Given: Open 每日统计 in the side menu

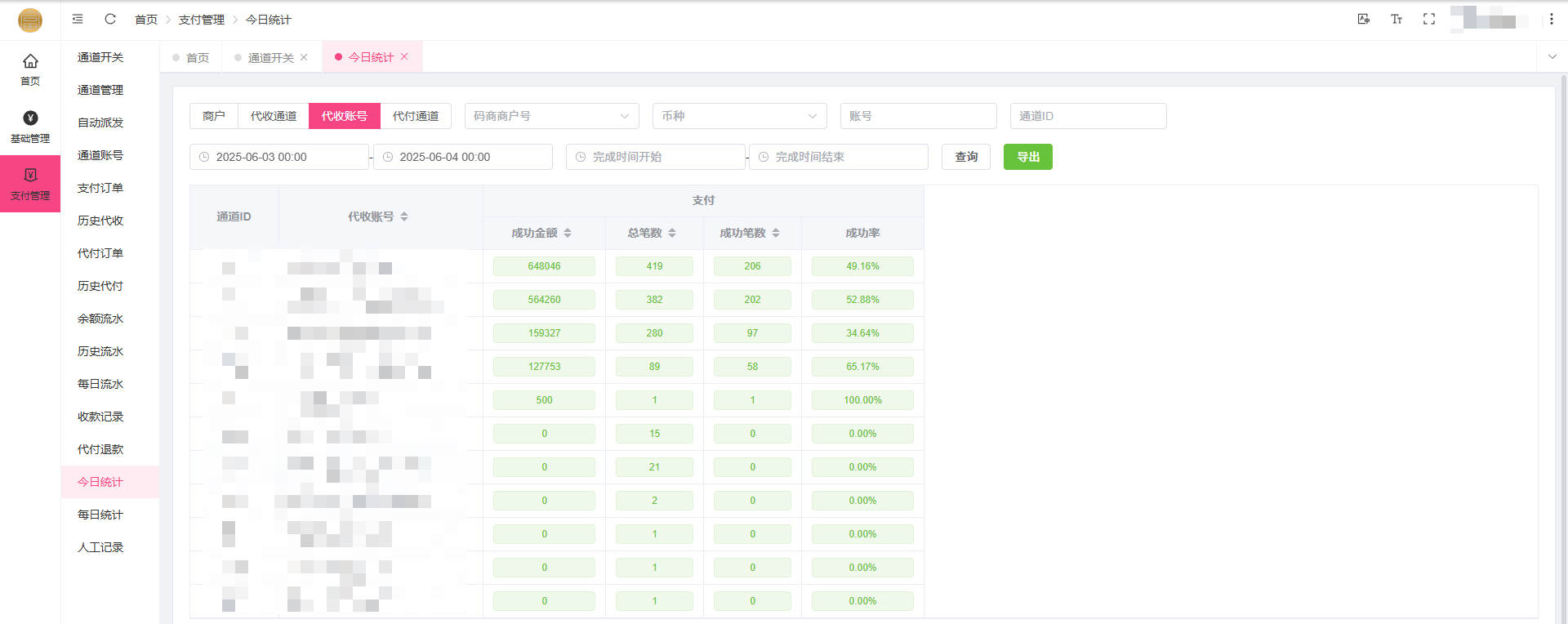Looking at the screenshot, I should 100,515.
